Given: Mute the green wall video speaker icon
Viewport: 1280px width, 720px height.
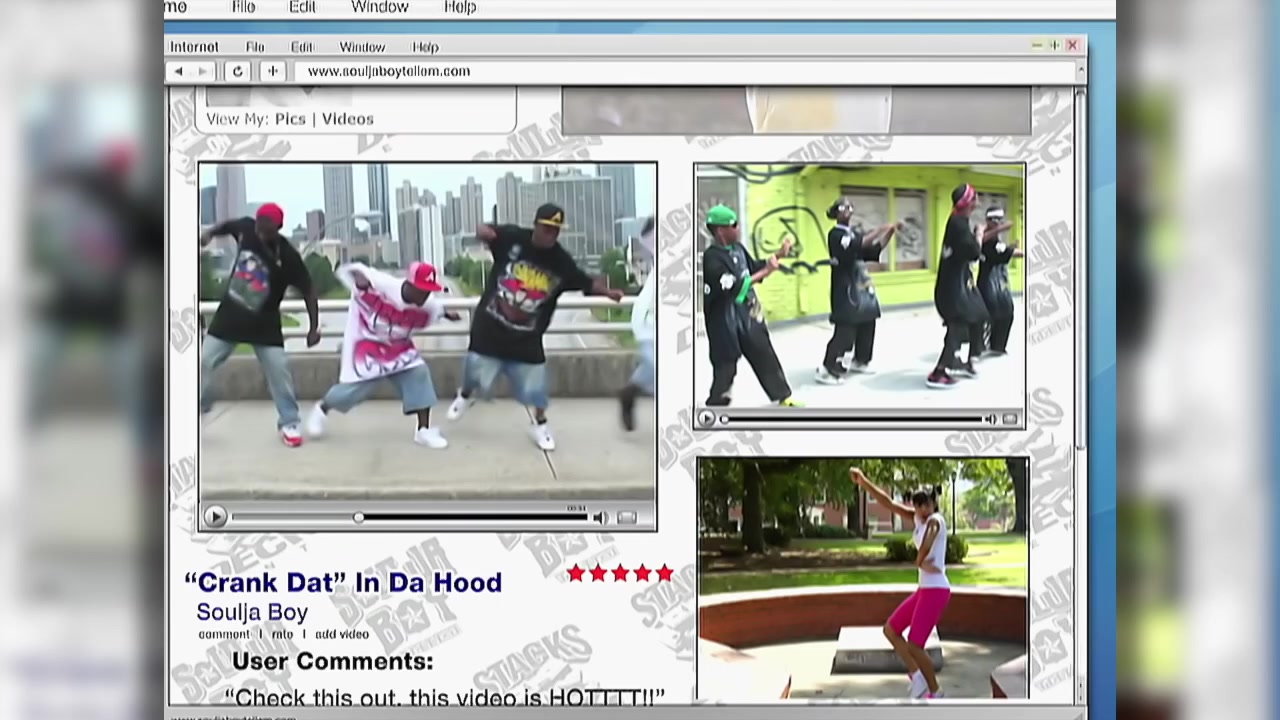Looking at the screenshot, I should [x=991, y=419].
